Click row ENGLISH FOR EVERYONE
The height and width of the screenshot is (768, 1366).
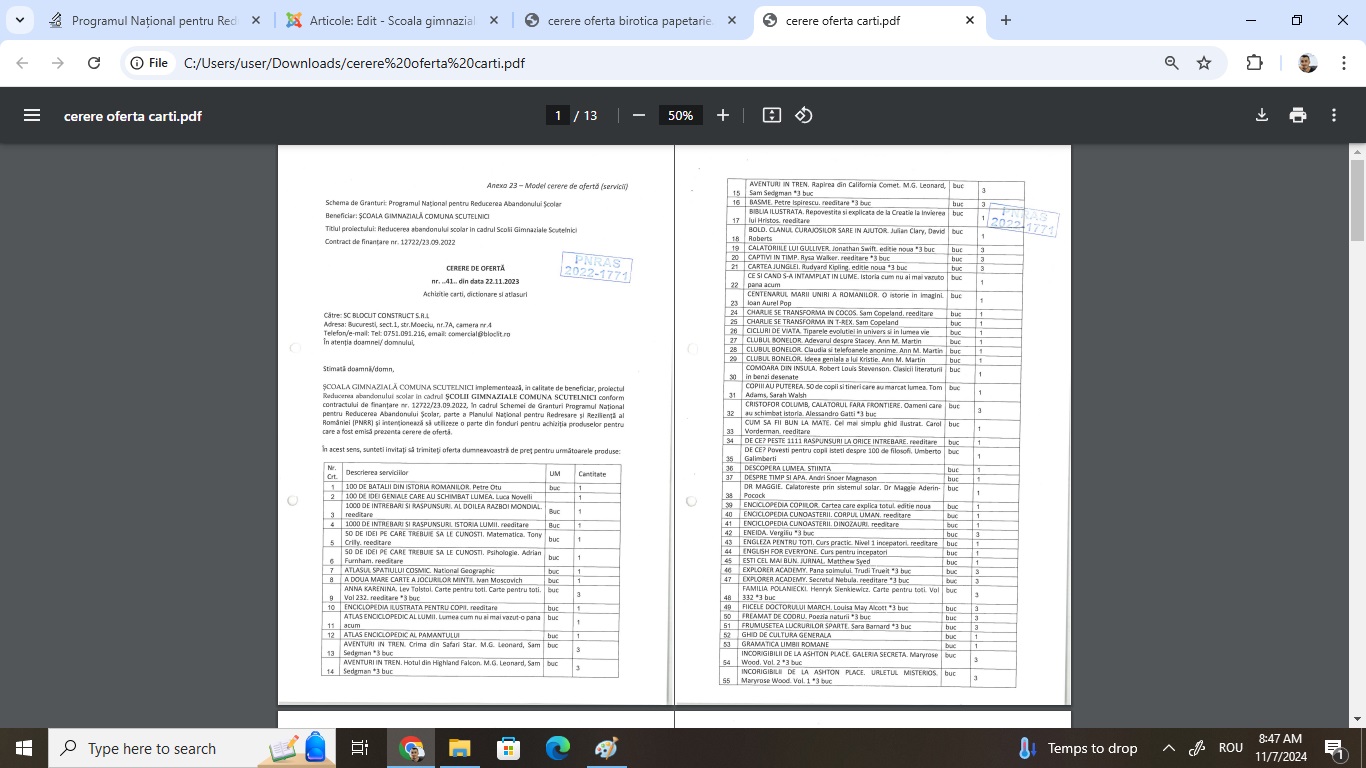pos(871,552)
